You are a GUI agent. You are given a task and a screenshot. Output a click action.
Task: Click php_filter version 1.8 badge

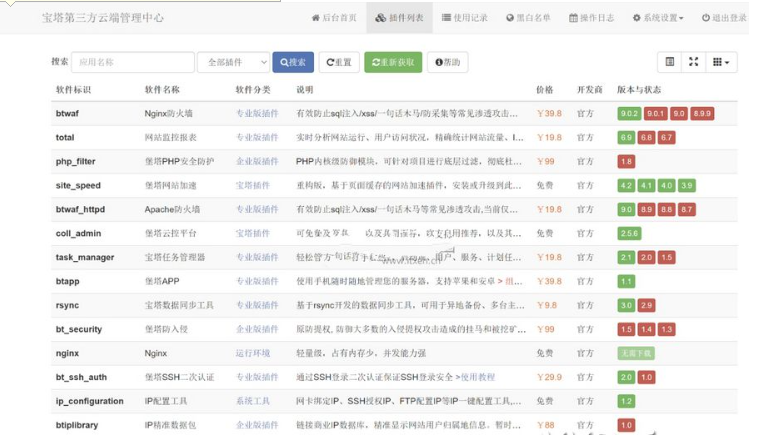point(626,161)
